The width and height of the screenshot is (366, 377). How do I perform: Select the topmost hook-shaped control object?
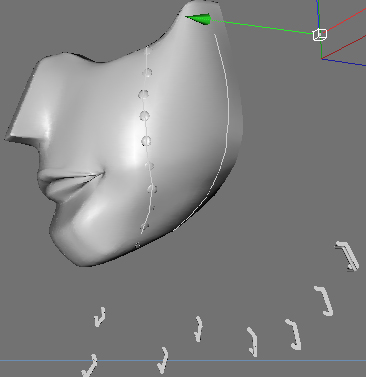pyautogui.click(x=348, y=256)
